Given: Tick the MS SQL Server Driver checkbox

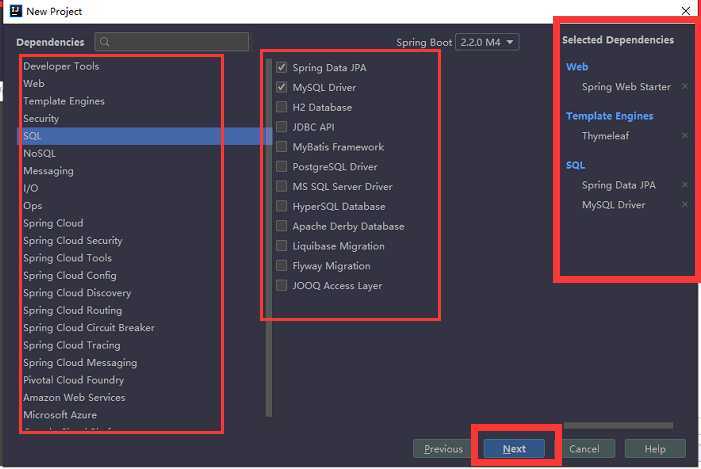Looking at the screenshot, I should 281,186.
